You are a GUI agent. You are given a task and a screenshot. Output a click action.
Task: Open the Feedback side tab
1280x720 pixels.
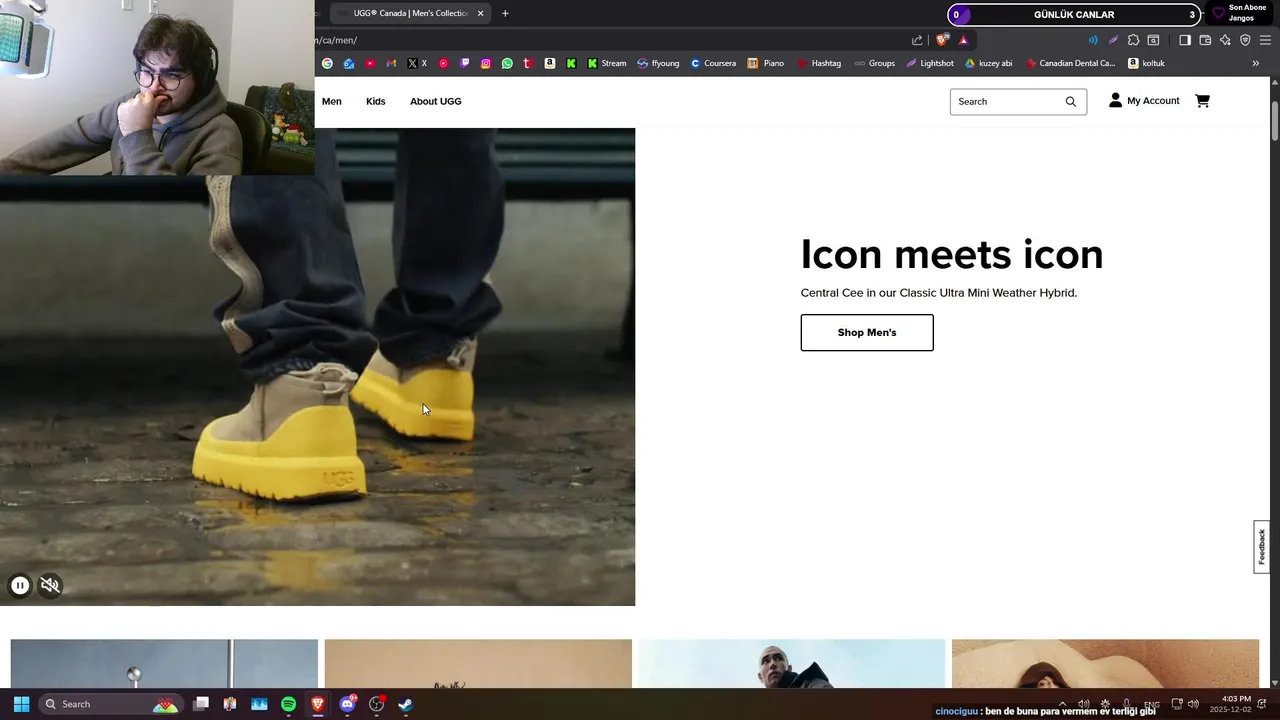pyautogui.click(x=1261, y=547)
